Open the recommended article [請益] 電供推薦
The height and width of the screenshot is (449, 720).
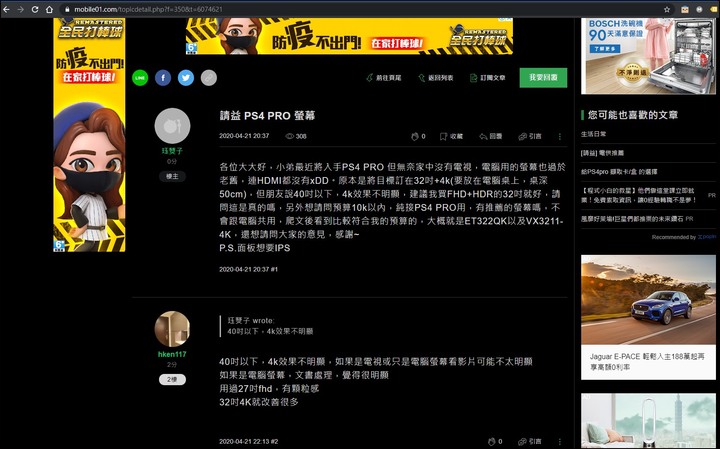tap(602, 153)
